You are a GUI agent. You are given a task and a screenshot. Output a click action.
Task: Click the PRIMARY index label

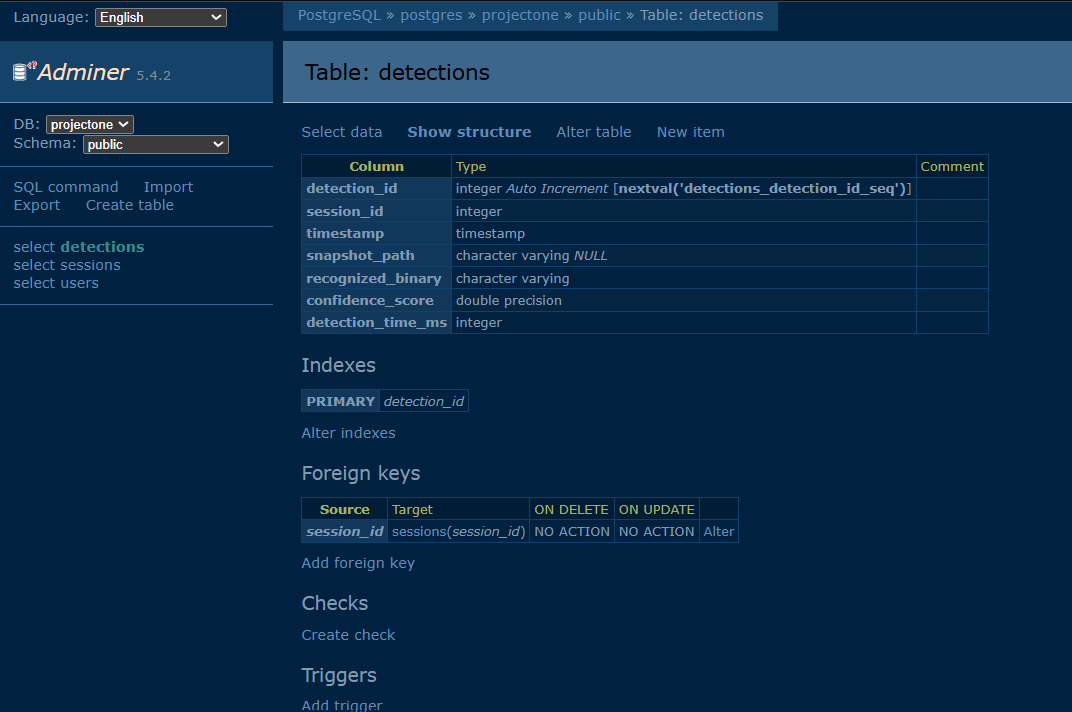(340, 401)
